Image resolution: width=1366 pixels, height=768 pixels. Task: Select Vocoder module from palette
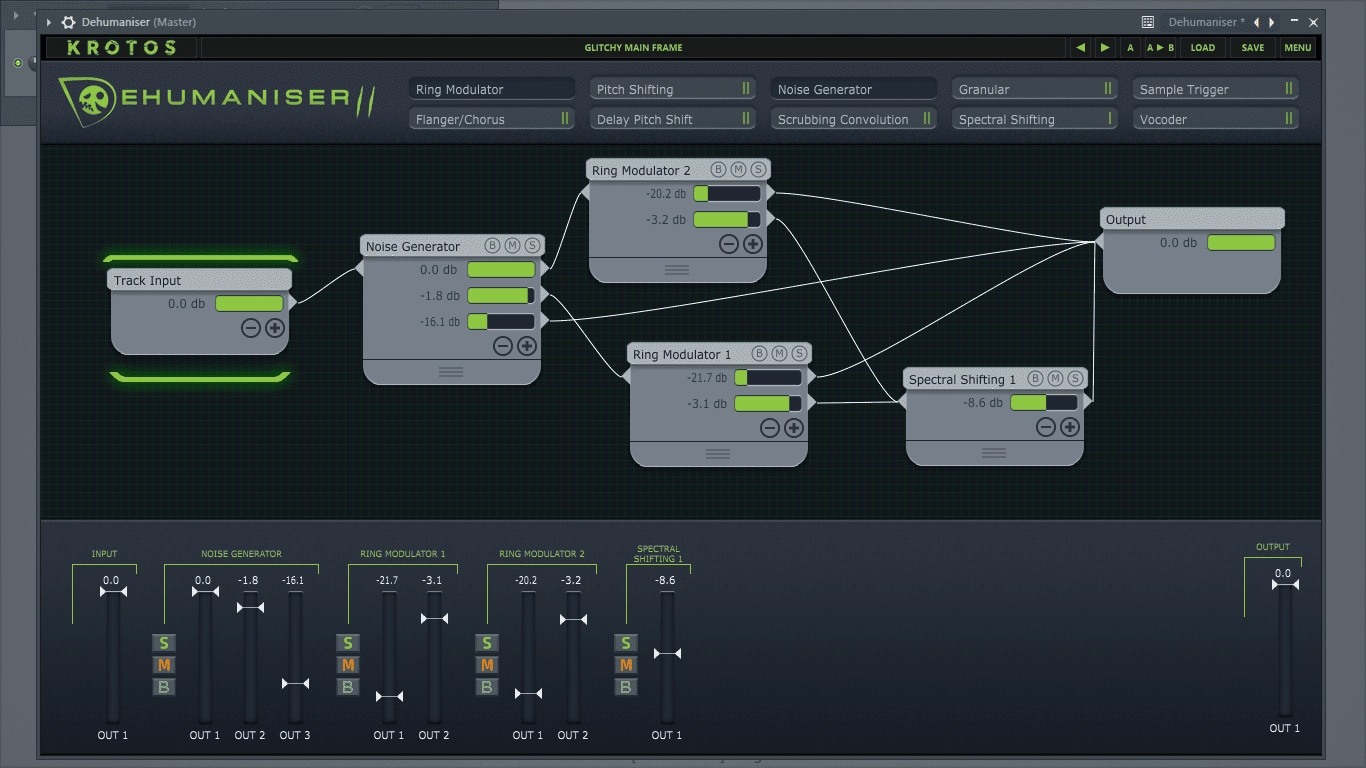coord(1216,119)
